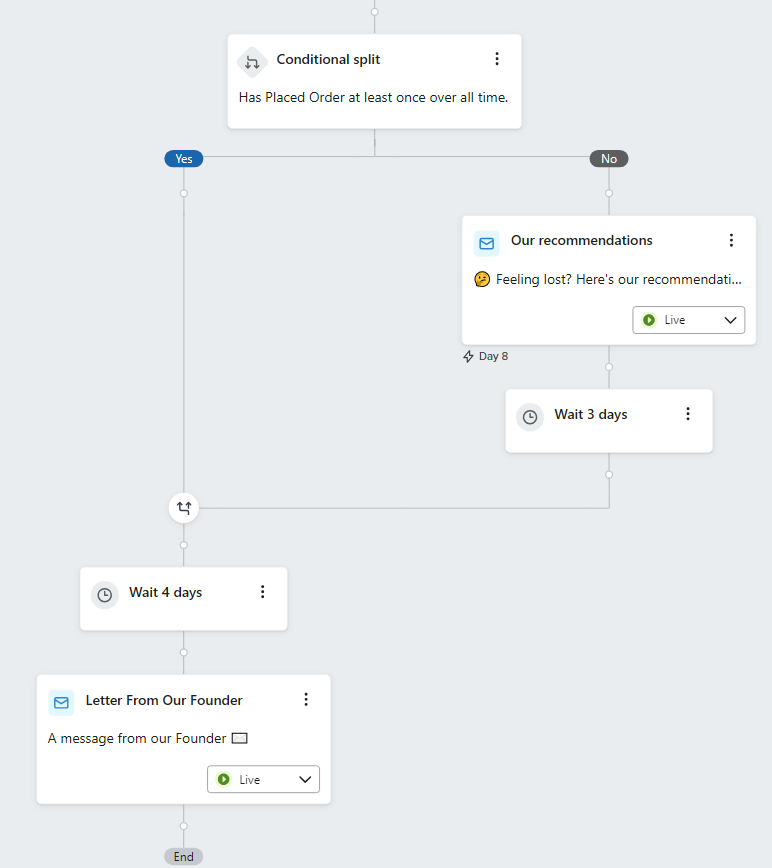Screen dimensions: 772x868
Task: Click the Wait 4 days clock icon
Action: pos(105,595)
